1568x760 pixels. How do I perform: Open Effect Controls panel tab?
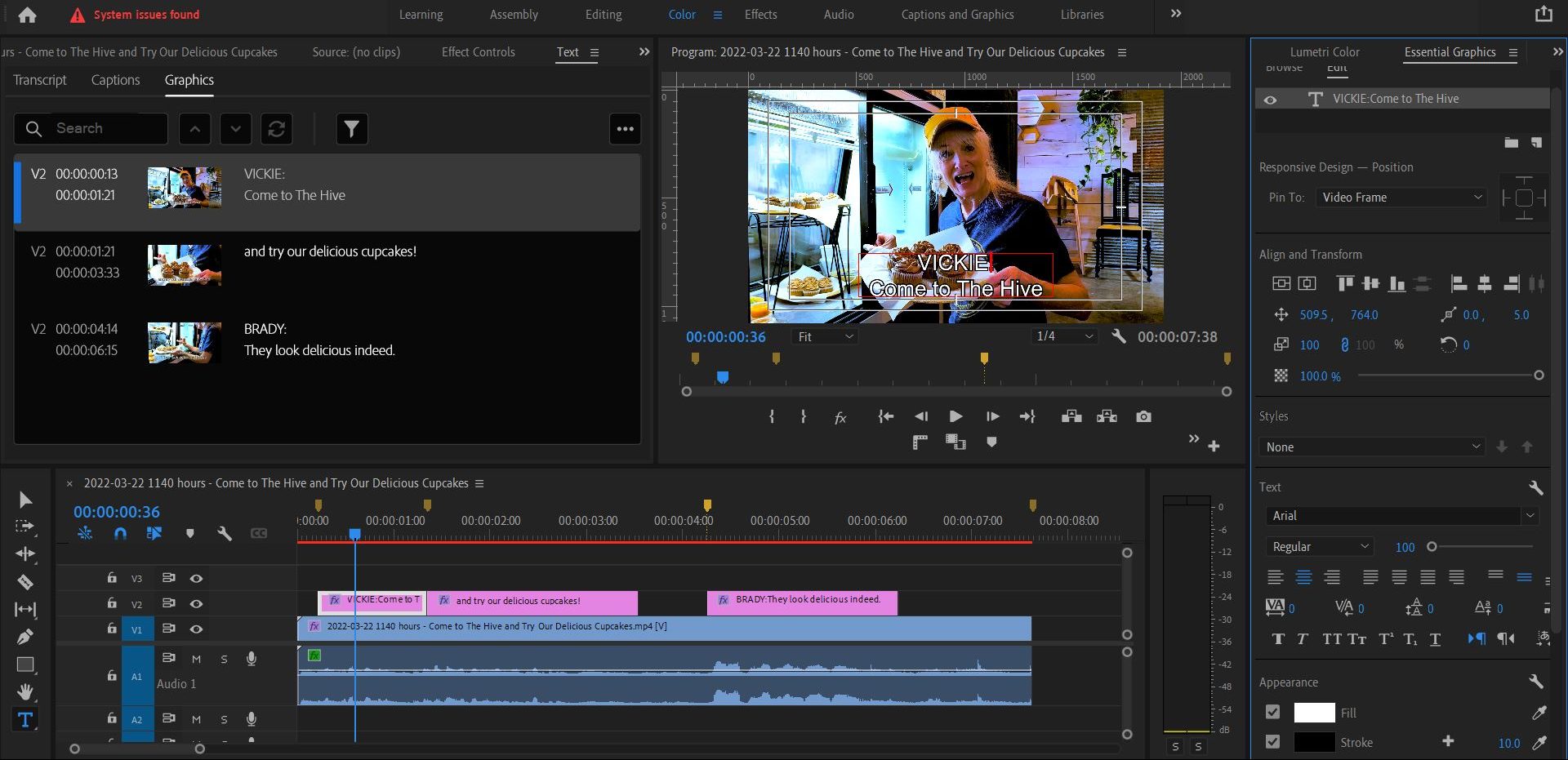pyautogui.click(x=478, y=52)
